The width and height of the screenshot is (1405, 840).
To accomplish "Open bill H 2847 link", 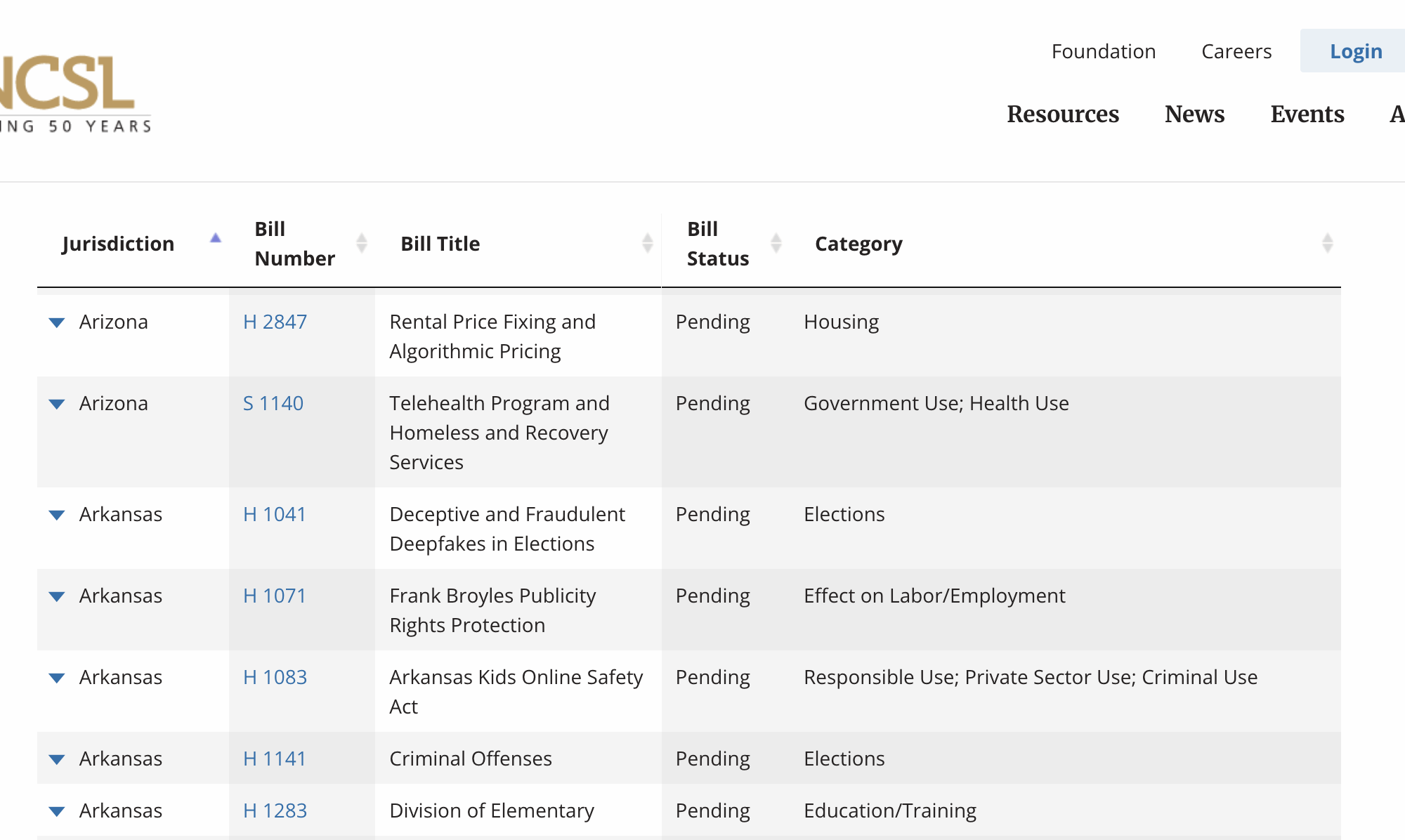I will (x=275, y=322).
